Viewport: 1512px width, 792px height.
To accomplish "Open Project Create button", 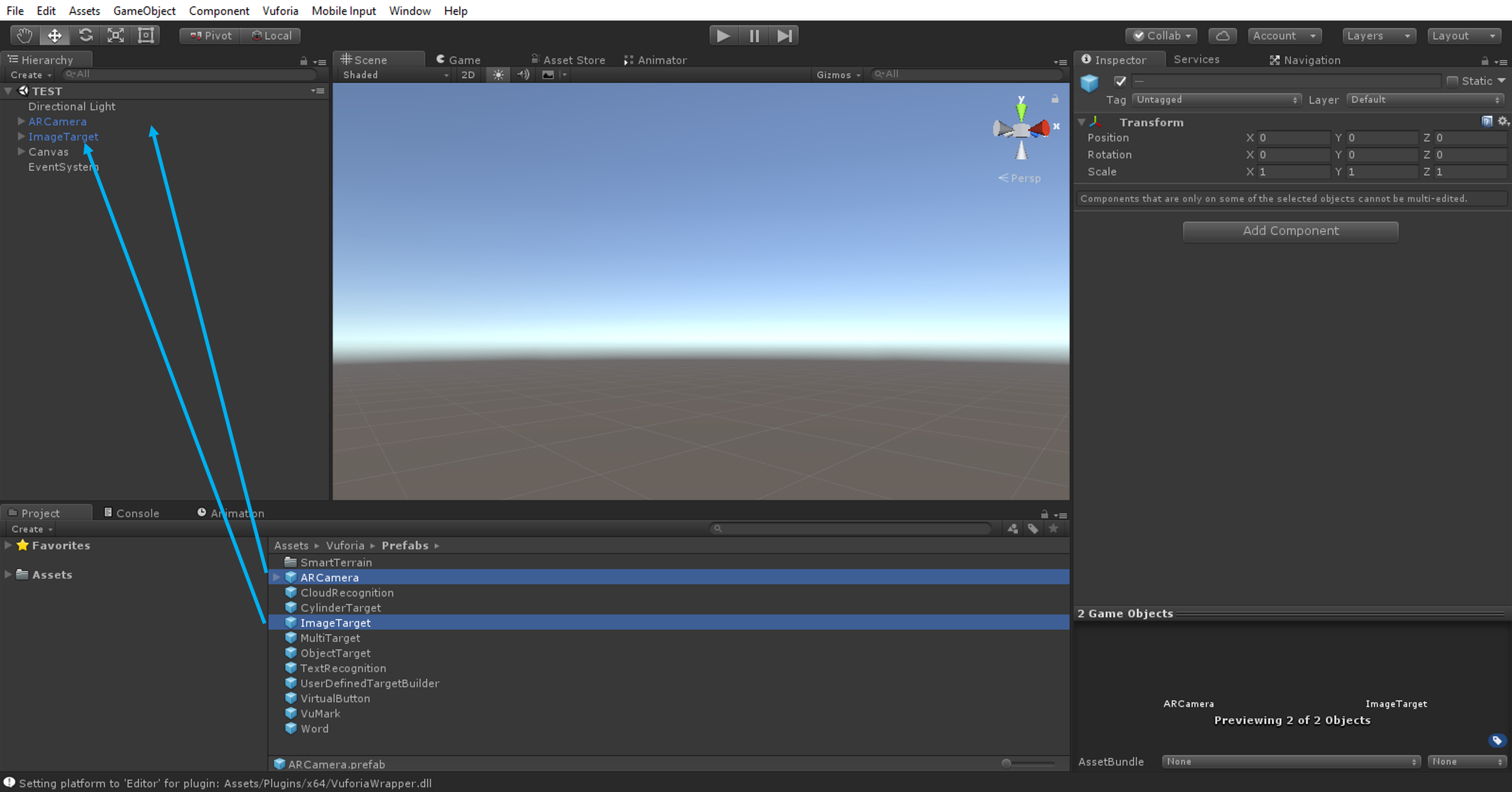I will 31,529.
